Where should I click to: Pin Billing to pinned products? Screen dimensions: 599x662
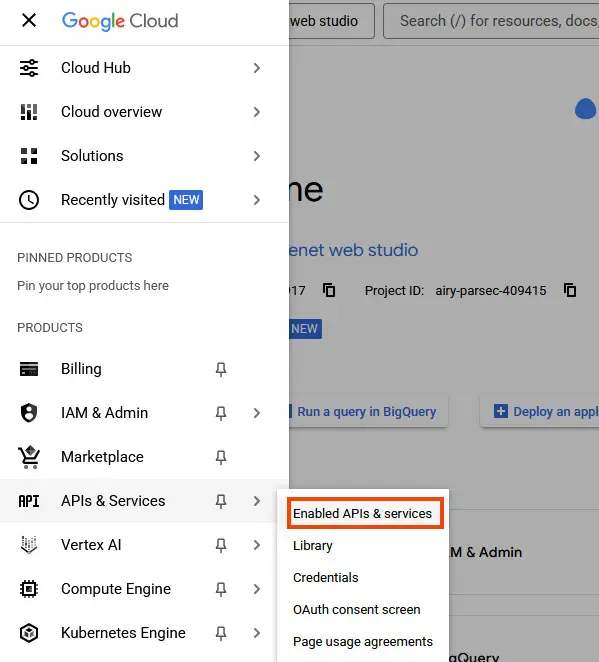tap(221, 369)
